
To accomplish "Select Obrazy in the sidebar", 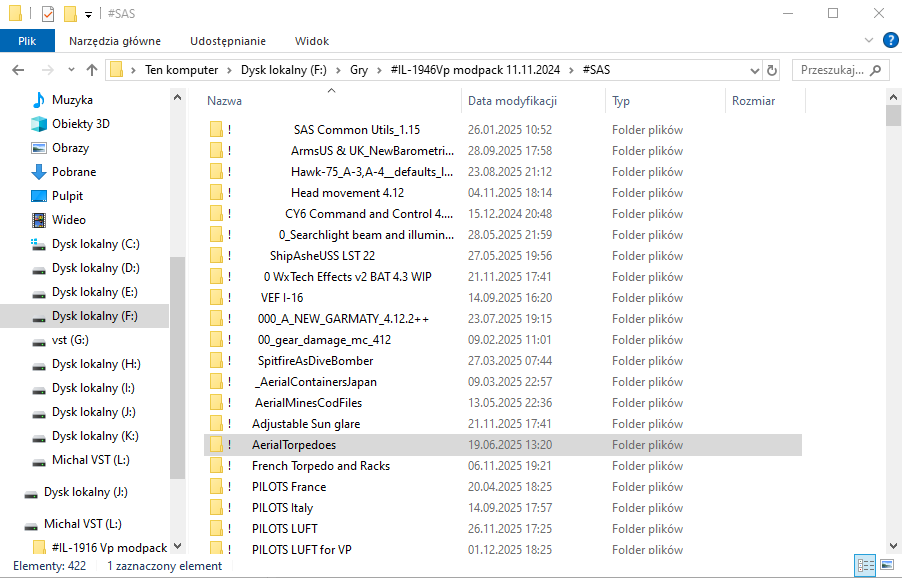I will [x=70, y=148].
